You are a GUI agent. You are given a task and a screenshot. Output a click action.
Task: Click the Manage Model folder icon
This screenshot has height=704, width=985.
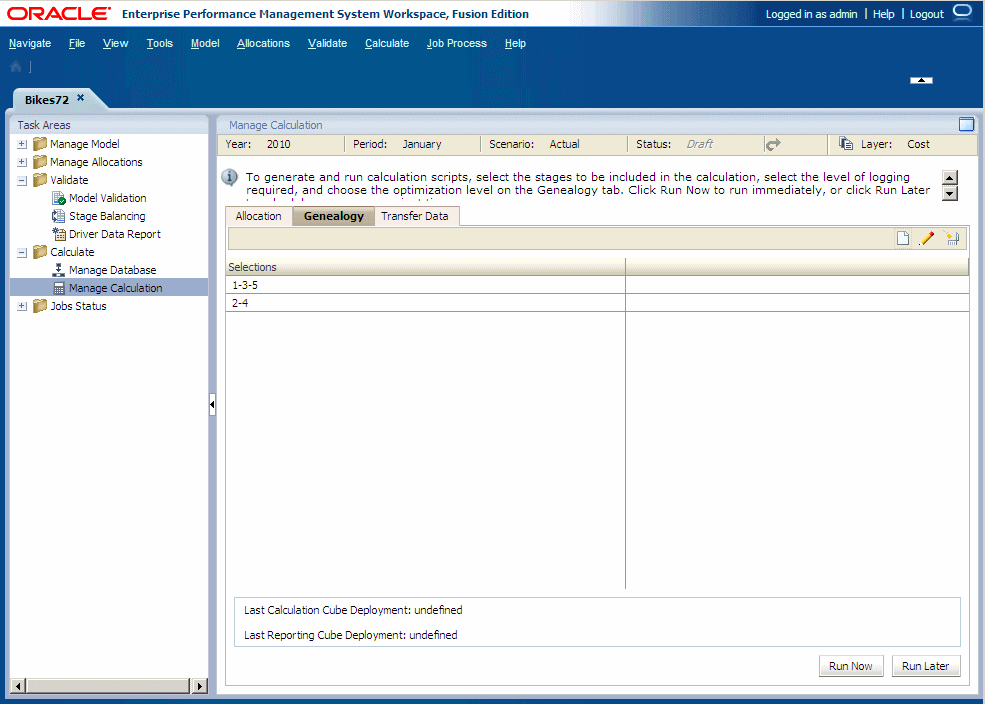coord(40,144)
